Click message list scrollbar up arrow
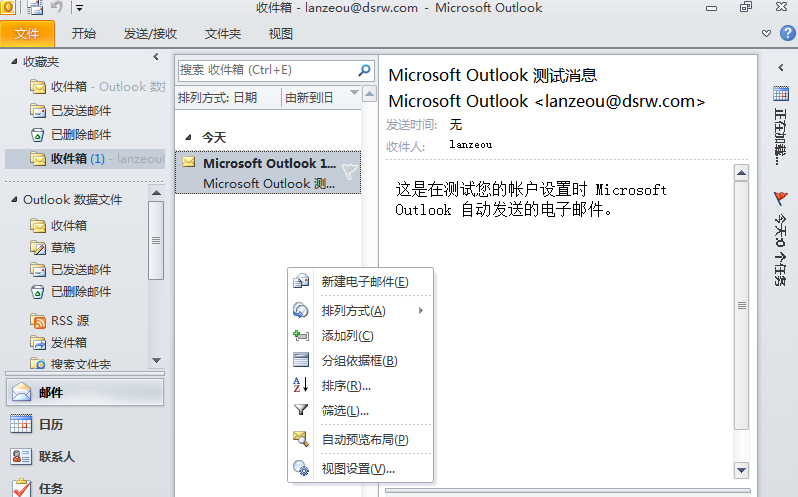The width and height of the screenshot is (798, 497). (369, 94)
